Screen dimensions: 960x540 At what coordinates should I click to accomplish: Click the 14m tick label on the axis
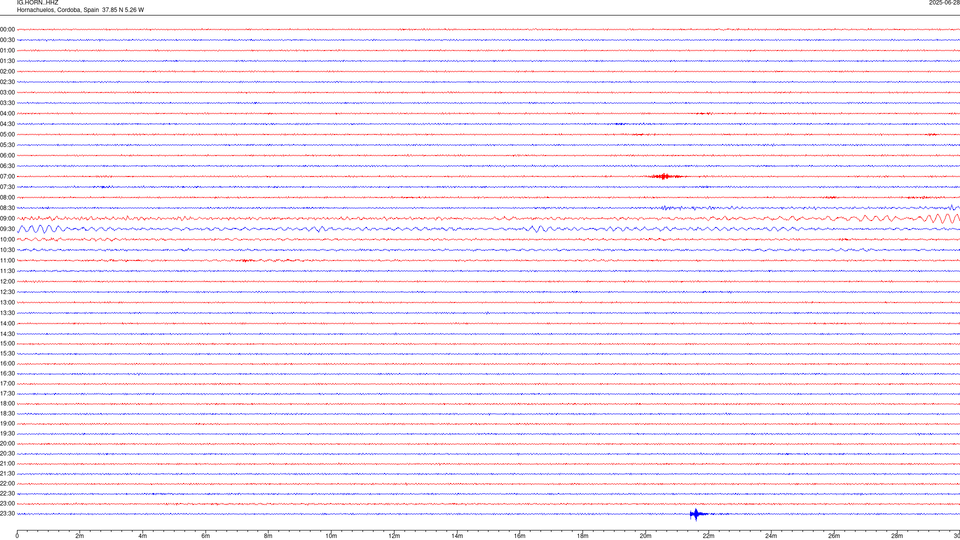(x=457, y=536)
